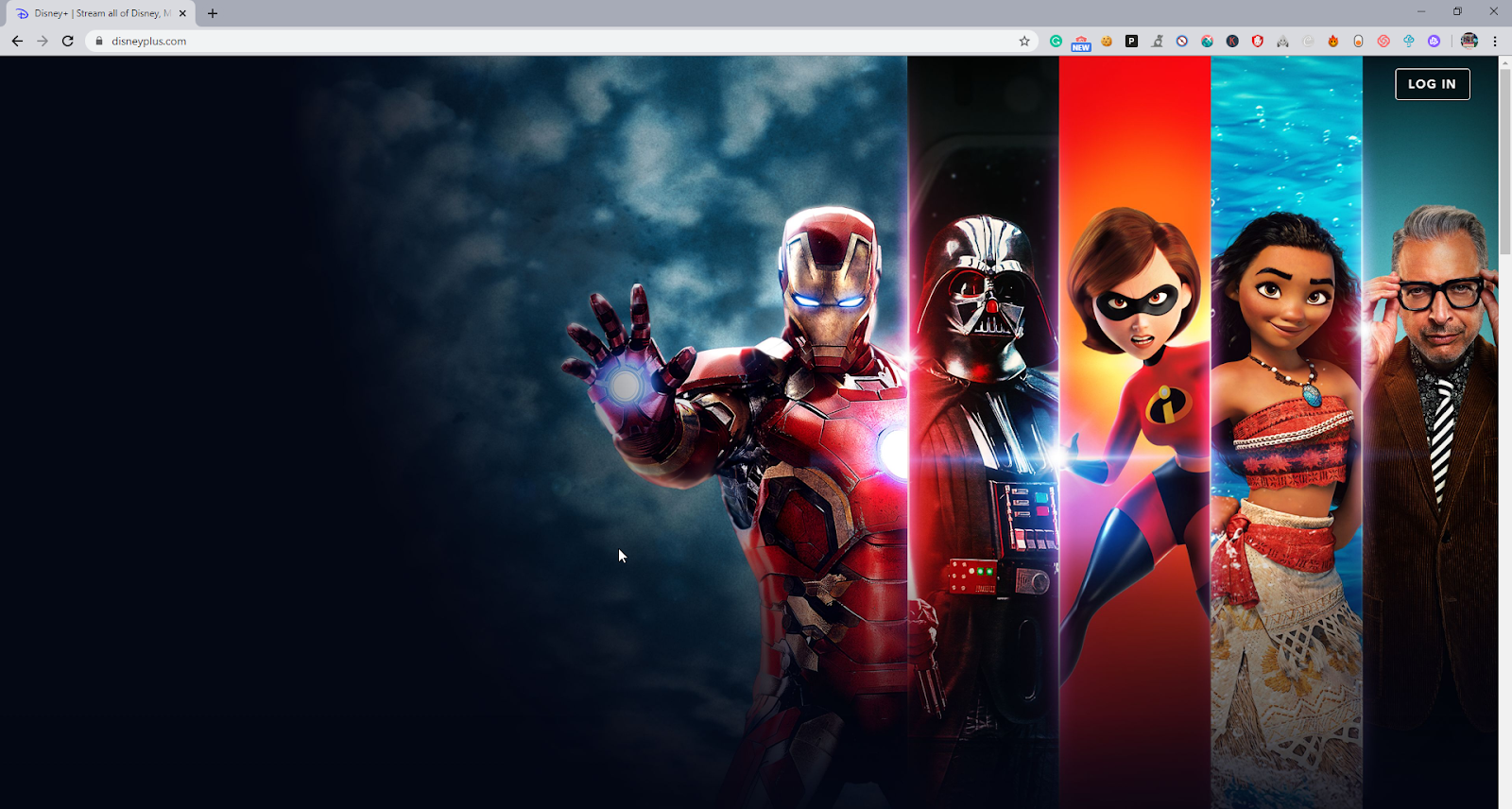Click the page vertical scrollbar thumb
Viewport: 1512px width, 809px height.
coord(1505,161)
